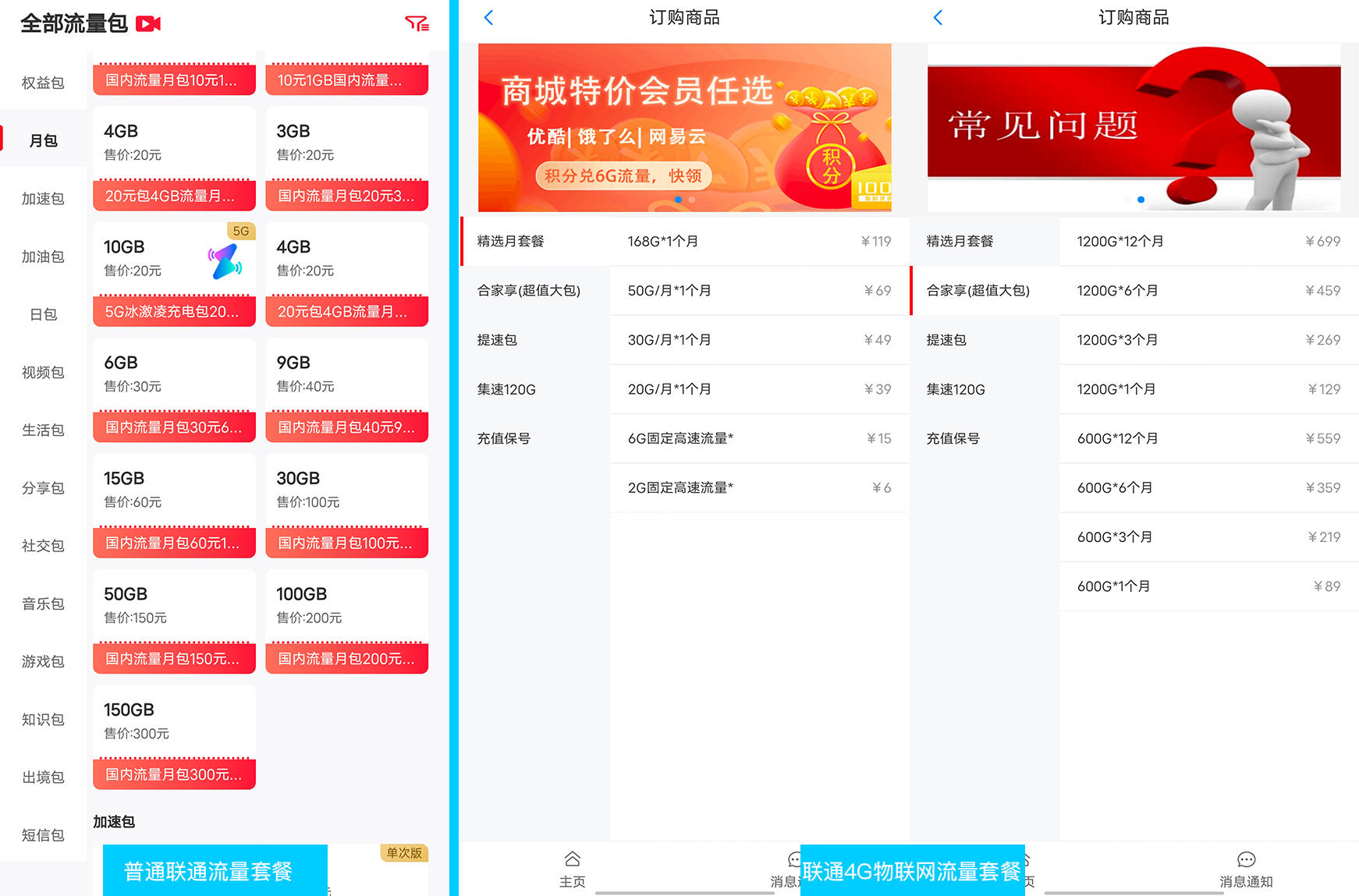Tap the second carousel dot under the promo banner
This screenshot has width=1359, height=896.
691,200
